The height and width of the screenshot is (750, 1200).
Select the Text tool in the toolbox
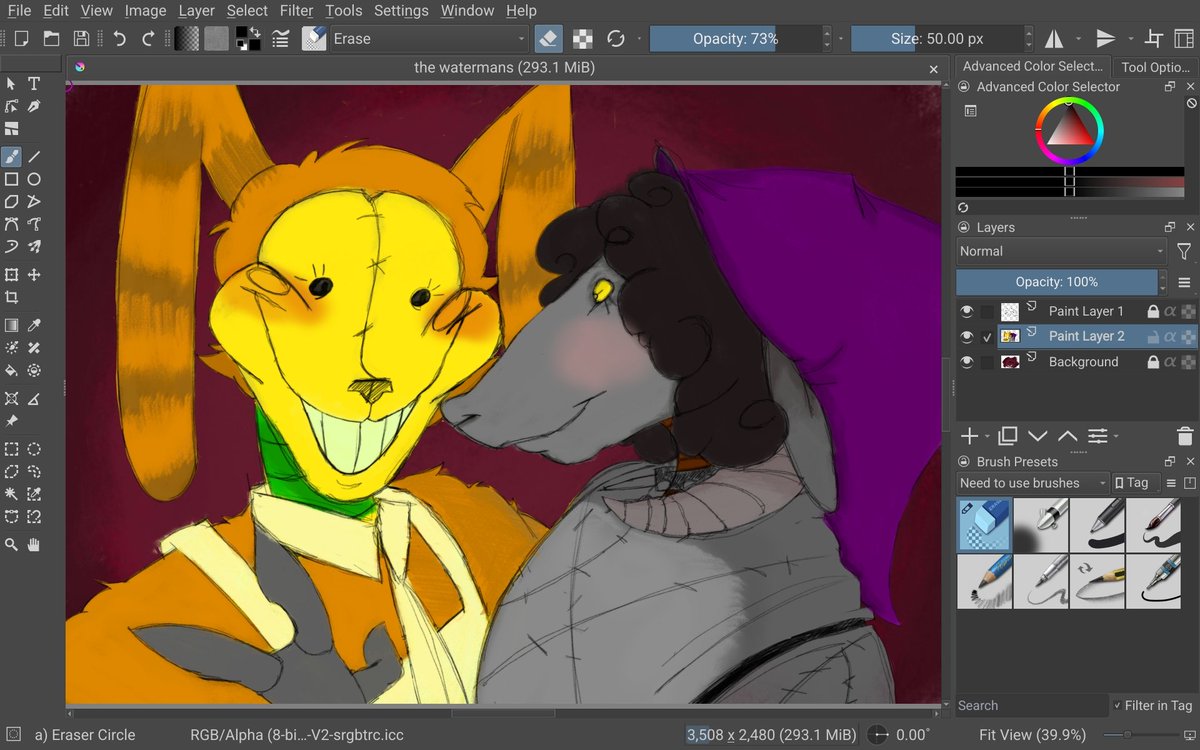[x=34, y=83]
